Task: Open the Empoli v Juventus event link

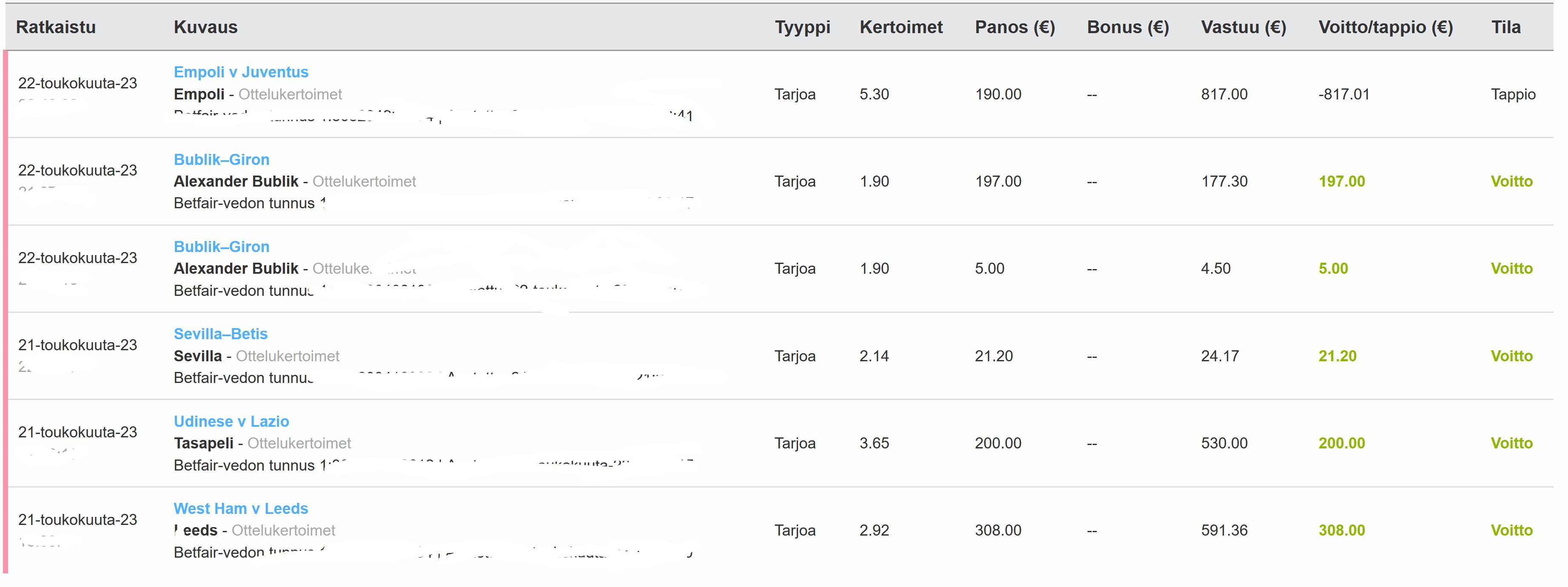Action: click(x=241, y=72)
